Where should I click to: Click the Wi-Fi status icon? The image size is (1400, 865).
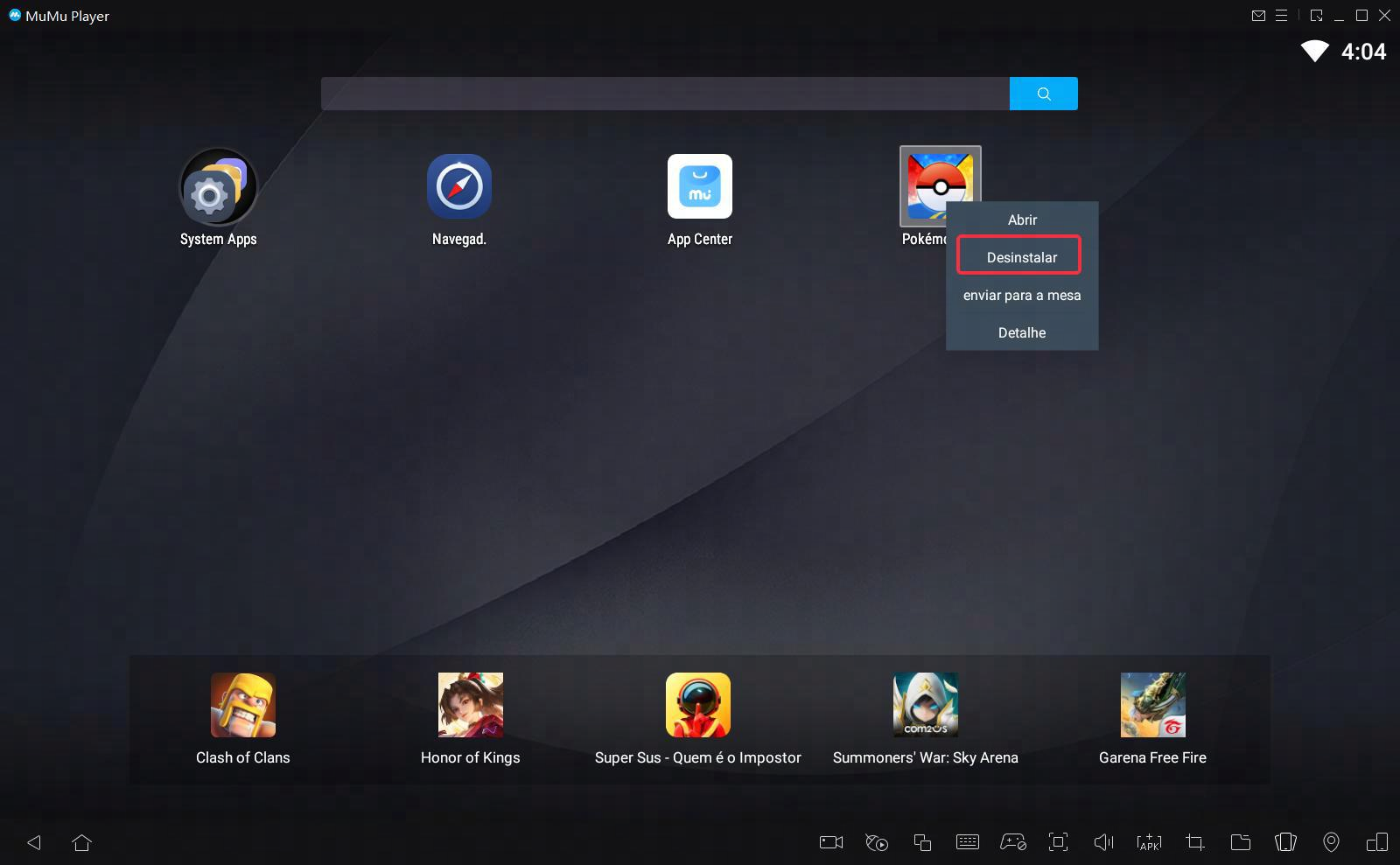pos(1314,51)
